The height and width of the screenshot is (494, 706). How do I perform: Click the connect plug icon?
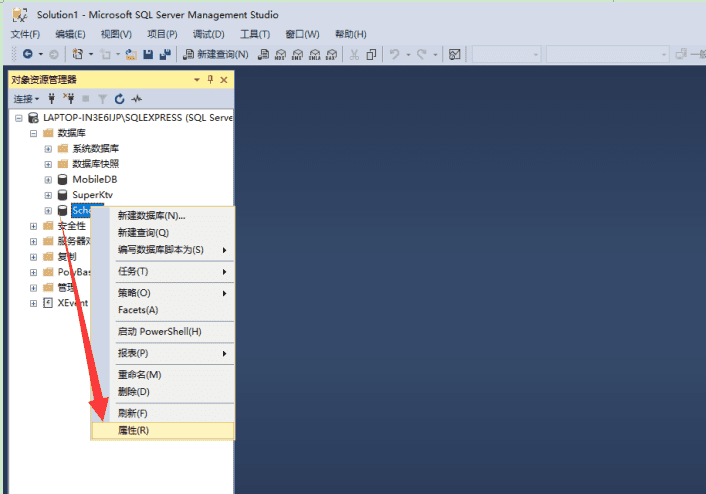click(x=52, y=99)
